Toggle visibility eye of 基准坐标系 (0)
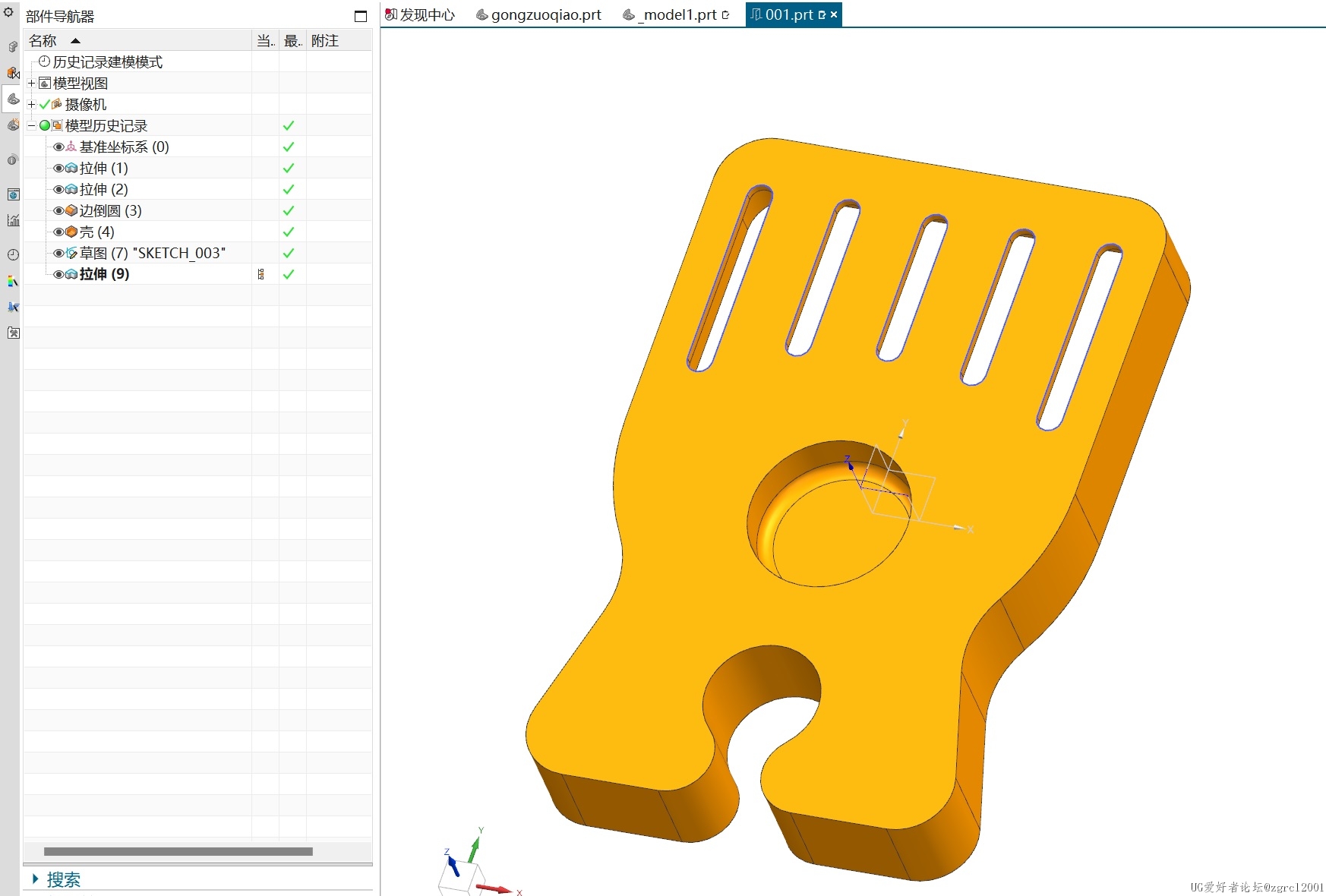The height and width of the screenshot is (896, 1326). tap(58, 147)
